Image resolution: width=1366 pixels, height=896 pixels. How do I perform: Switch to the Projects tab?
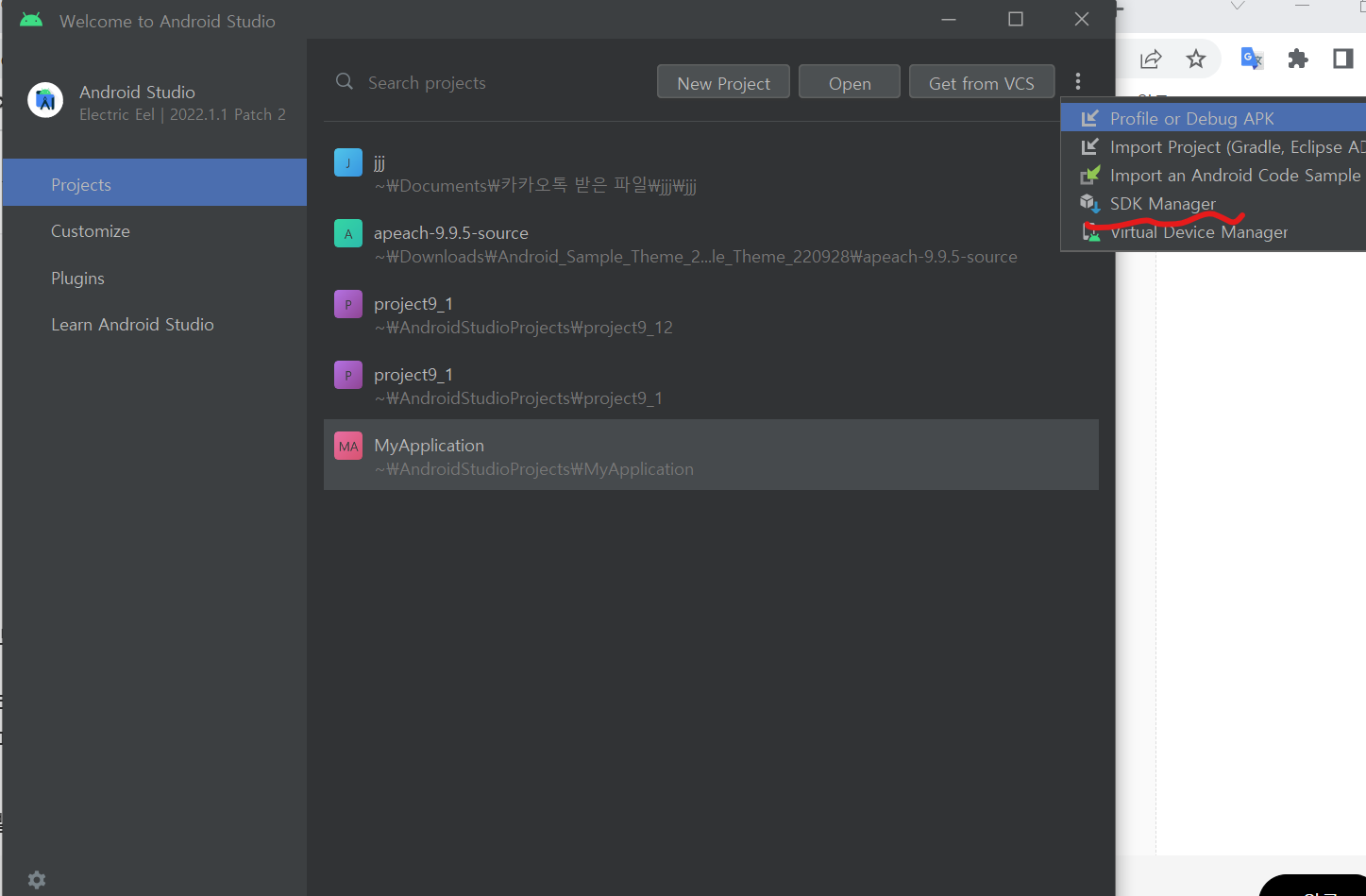(x=155, y=183)
